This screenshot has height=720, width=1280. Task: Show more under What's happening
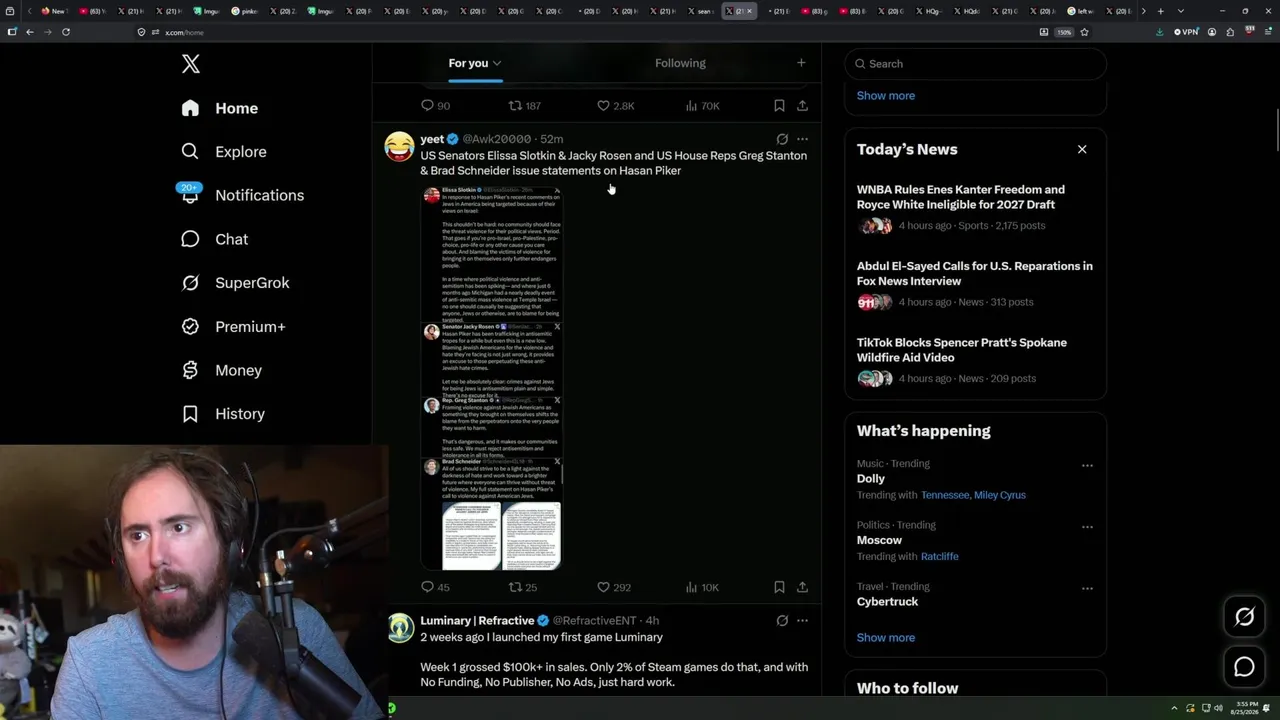(885, 638)
